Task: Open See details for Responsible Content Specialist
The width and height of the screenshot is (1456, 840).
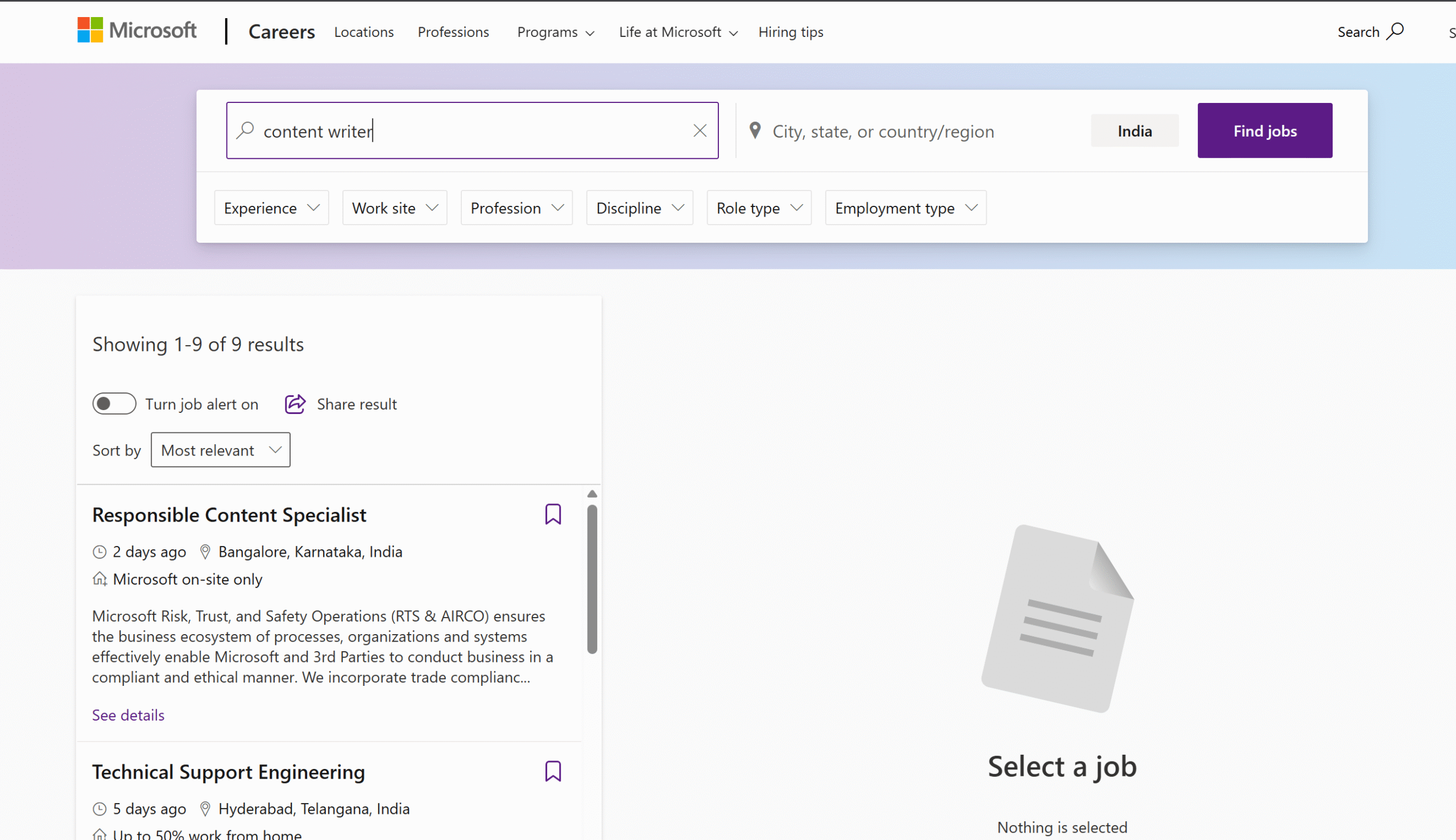Action: [128, 715]
